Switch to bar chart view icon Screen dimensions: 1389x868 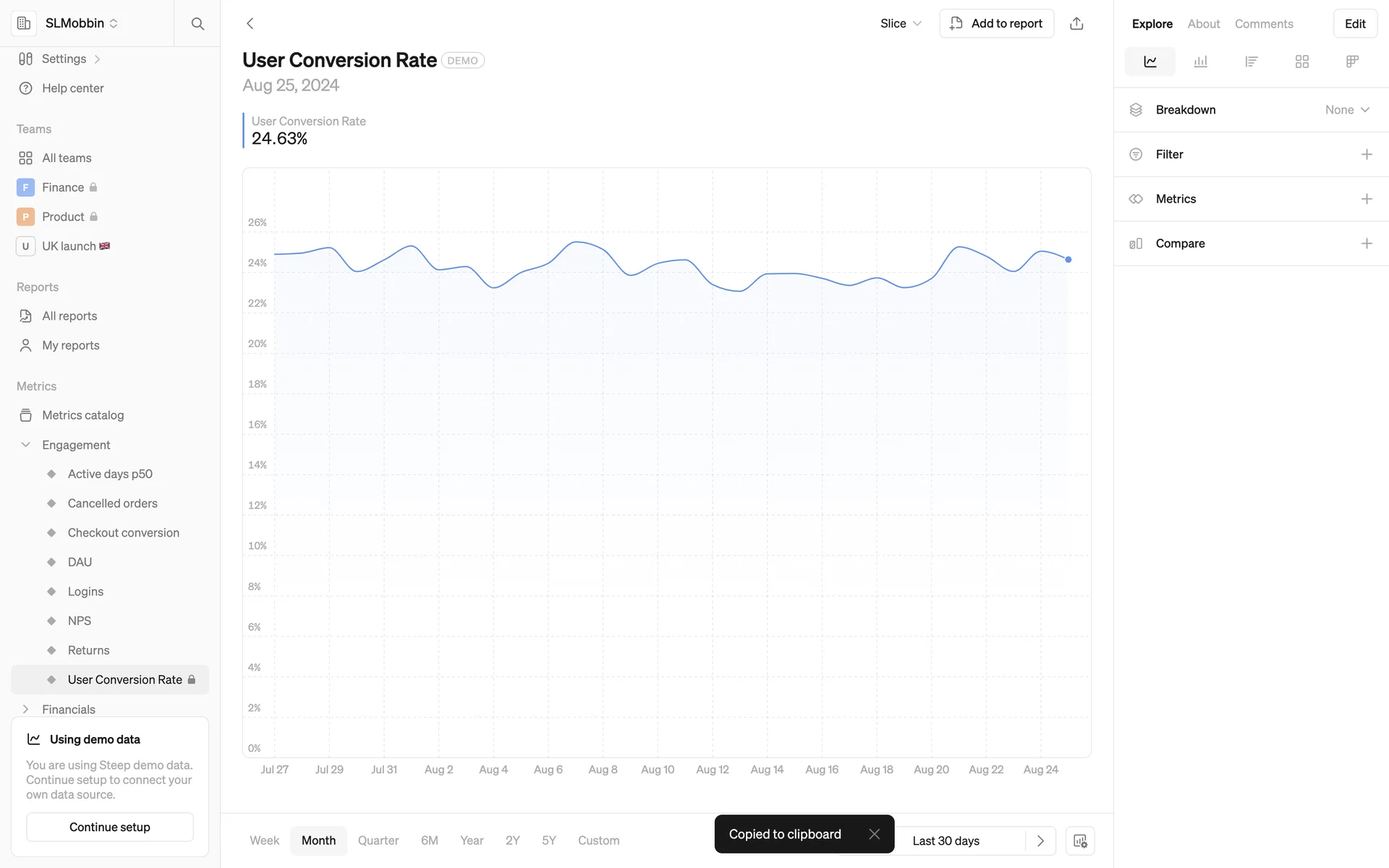click(x=1200, y=61)
